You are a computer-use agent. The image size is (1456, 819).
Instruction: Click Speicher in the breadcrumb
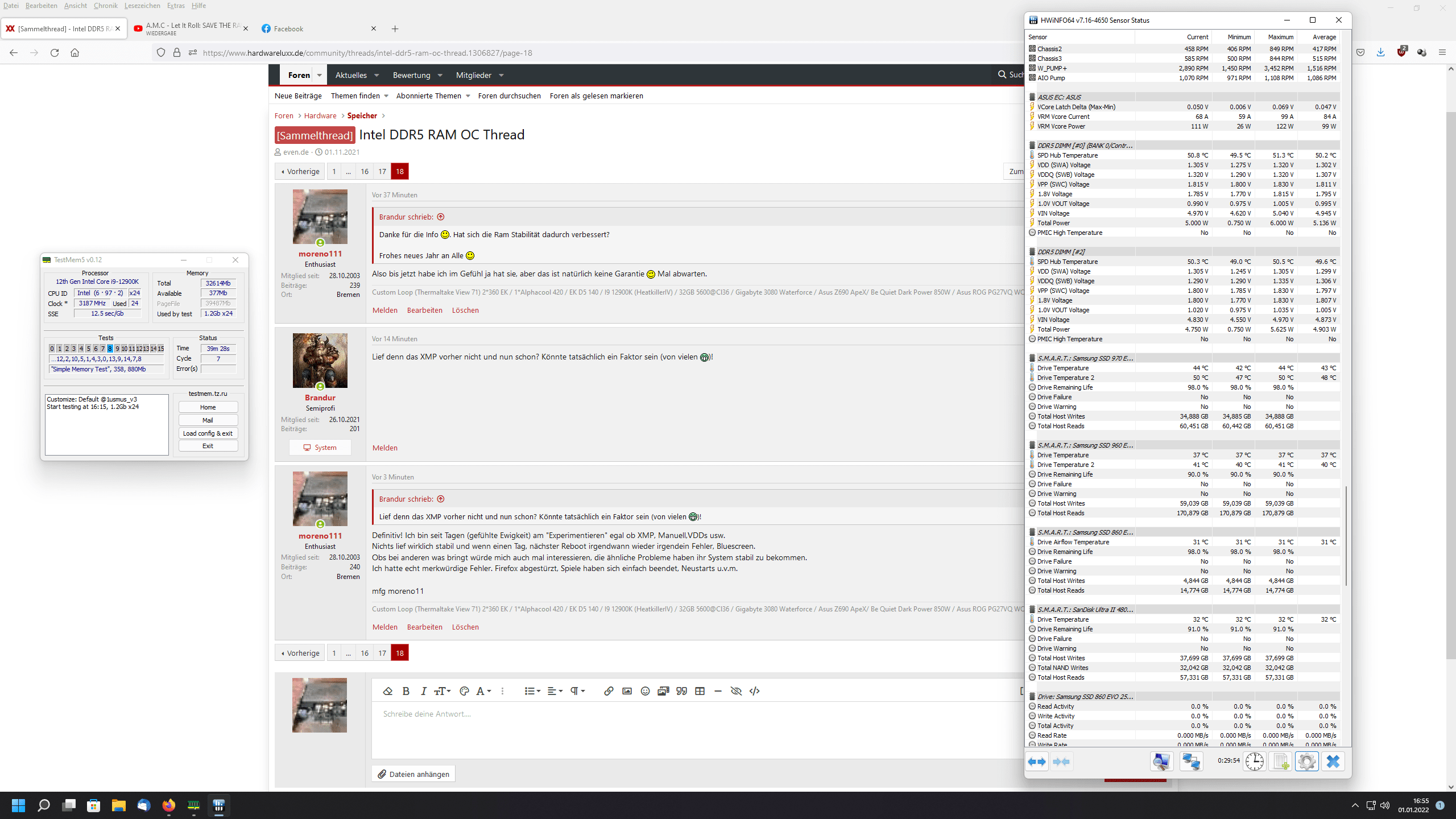point(362,115)
